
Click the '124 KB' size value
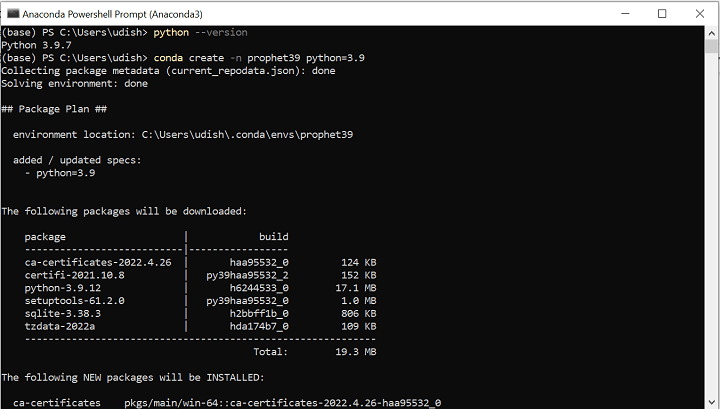click(359, 263)
